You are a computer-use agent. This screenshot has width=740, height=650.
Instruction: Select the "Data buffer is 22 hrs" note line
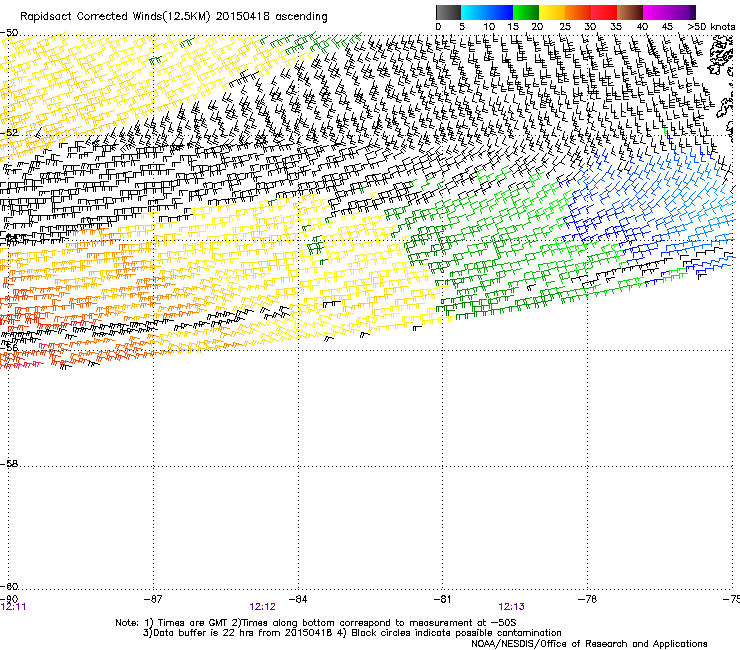pos(352,633)
